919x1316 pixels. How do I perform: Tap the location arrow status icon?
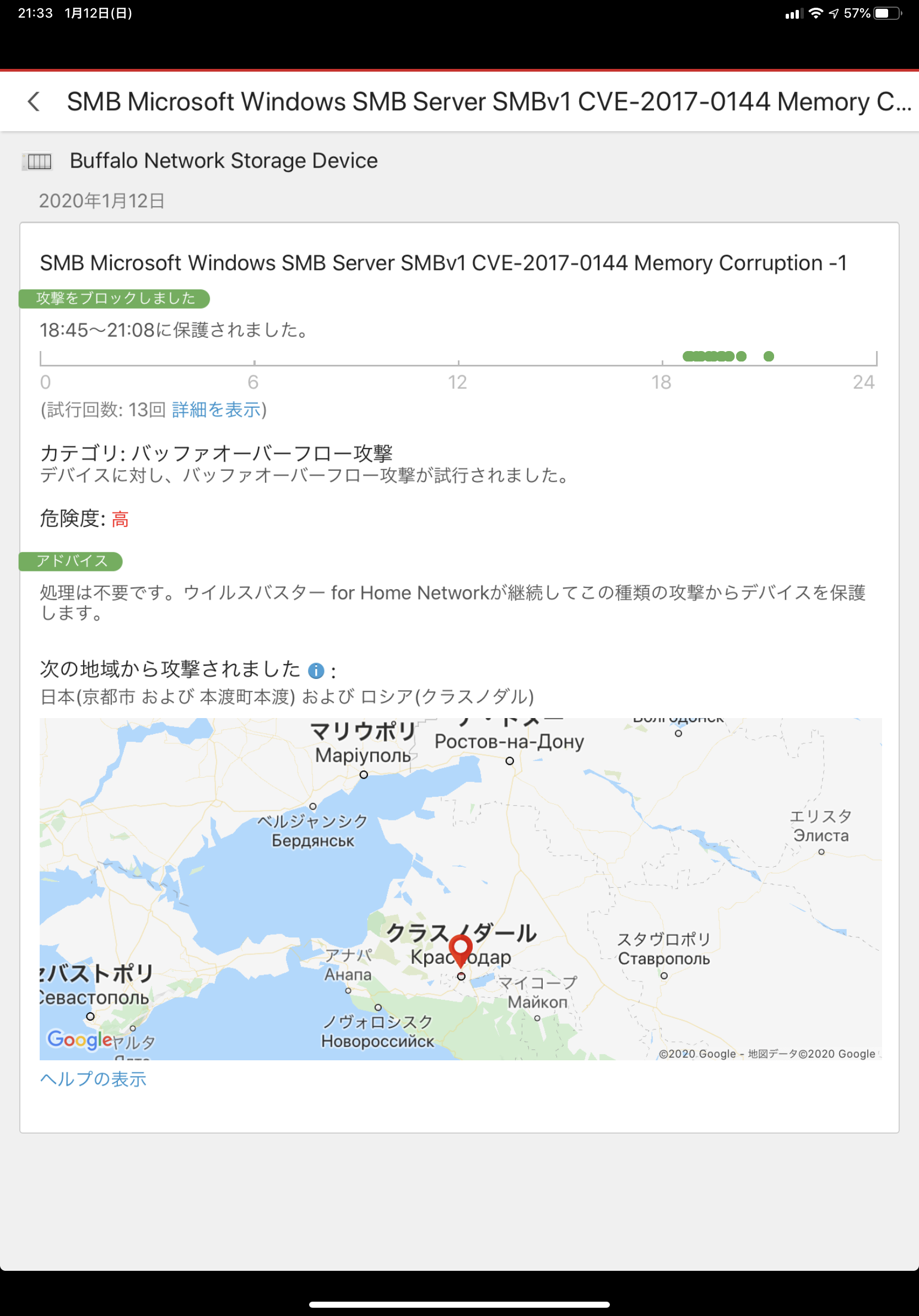834,13
